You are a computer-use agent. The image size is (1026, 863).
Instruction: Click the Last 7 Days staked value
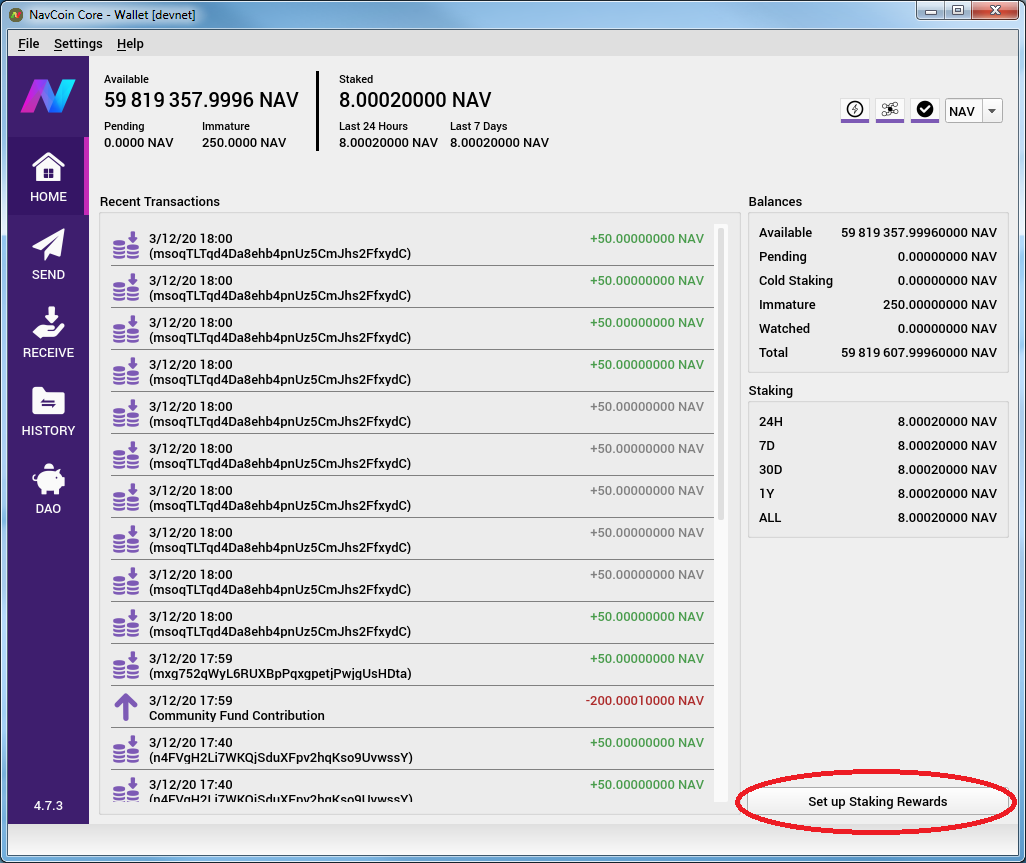[x=499, y=143]
